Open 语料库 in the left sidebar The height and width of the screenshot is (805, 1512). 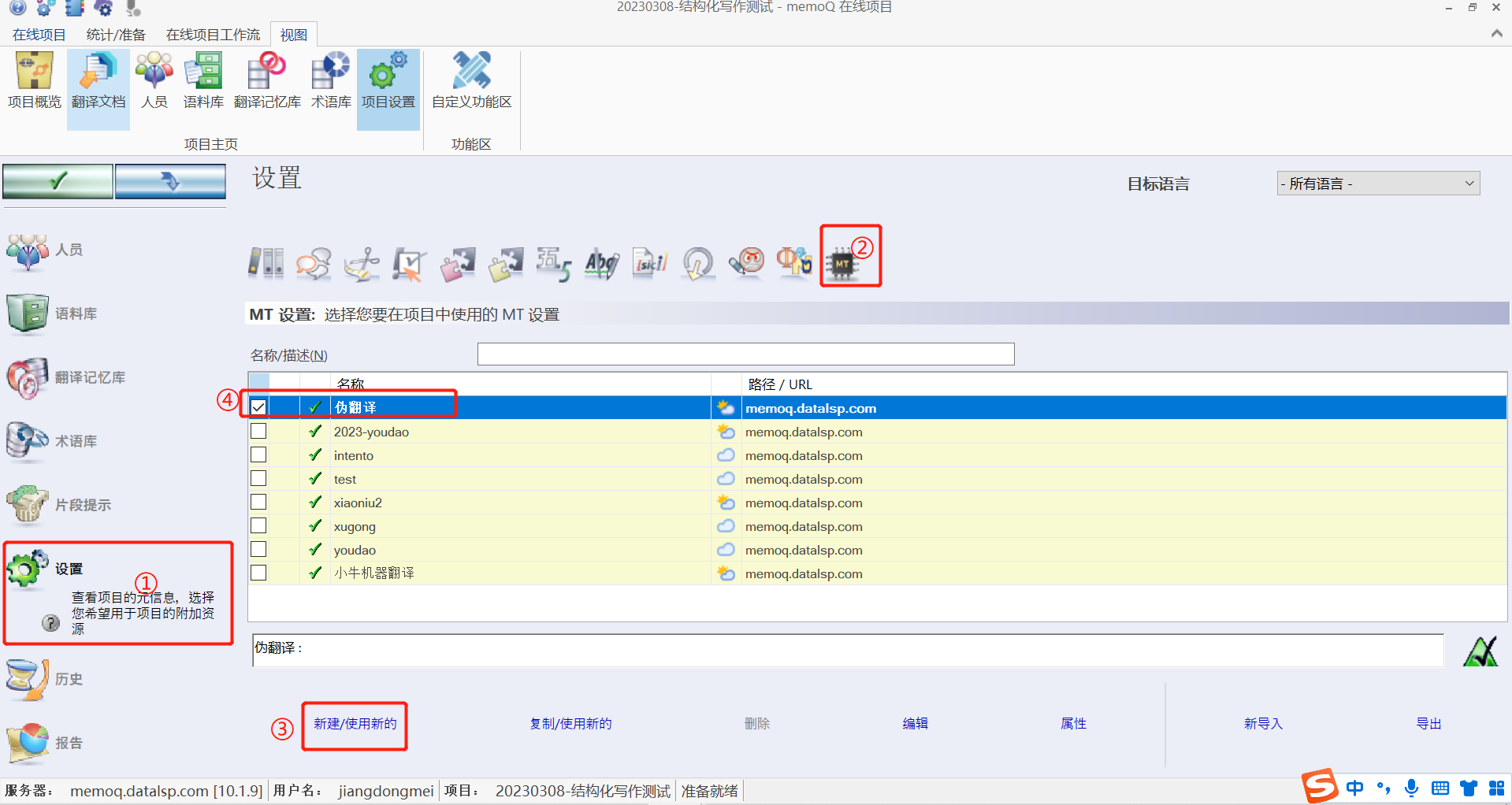pos(52,313)
